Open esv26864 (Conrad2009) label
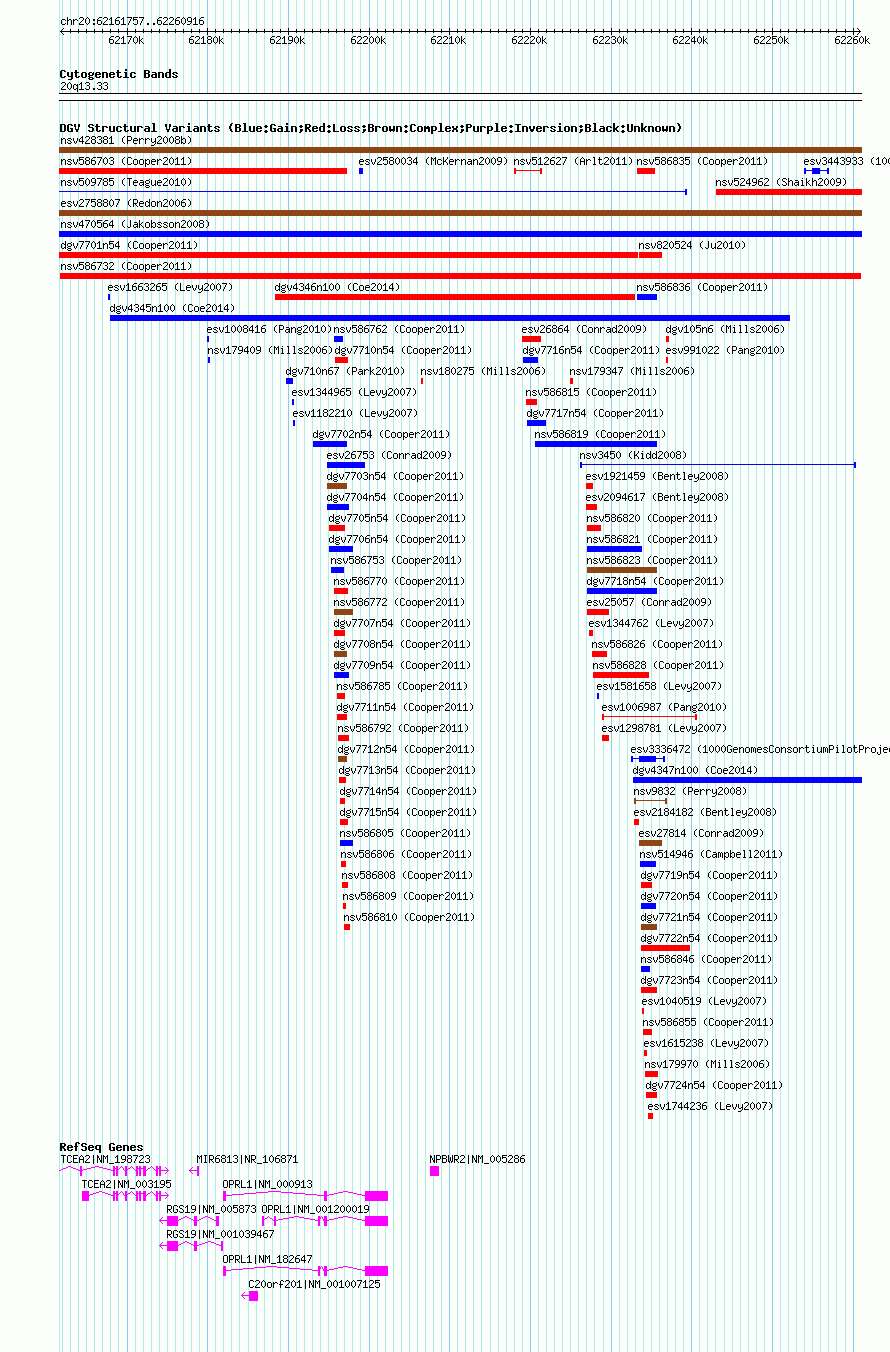 584,329
